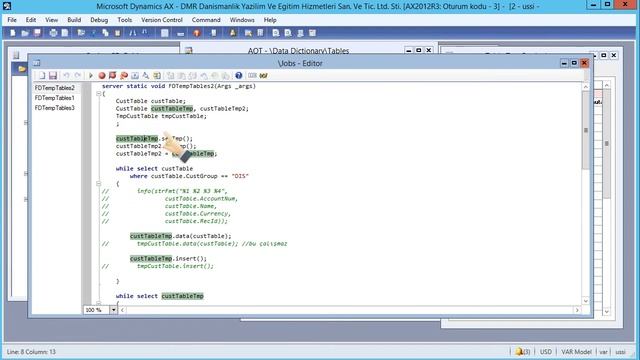
Task: Click the 'custTableTmp.data(custTable);' code line
Action: coord(180,236)
